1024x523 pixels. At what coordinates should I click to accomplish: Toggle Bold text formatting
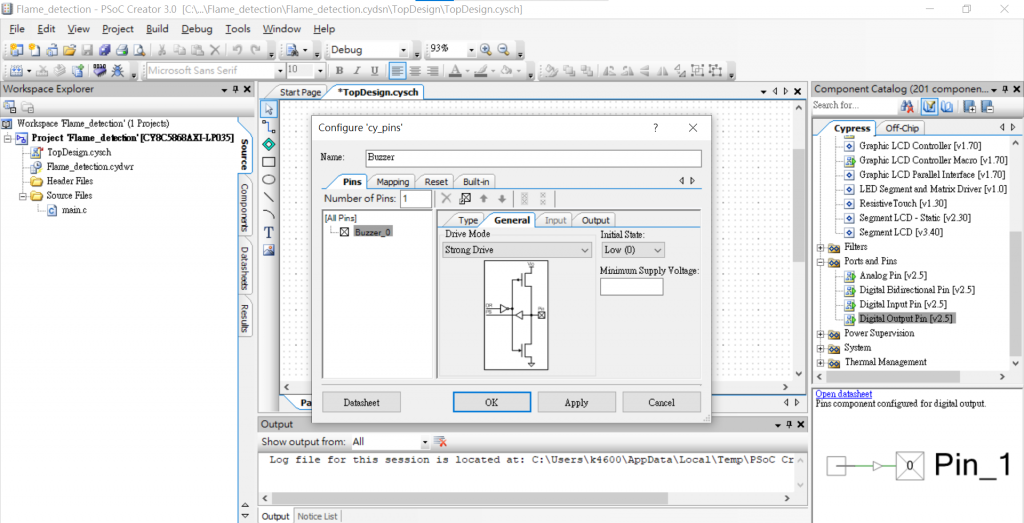point(340,71)
